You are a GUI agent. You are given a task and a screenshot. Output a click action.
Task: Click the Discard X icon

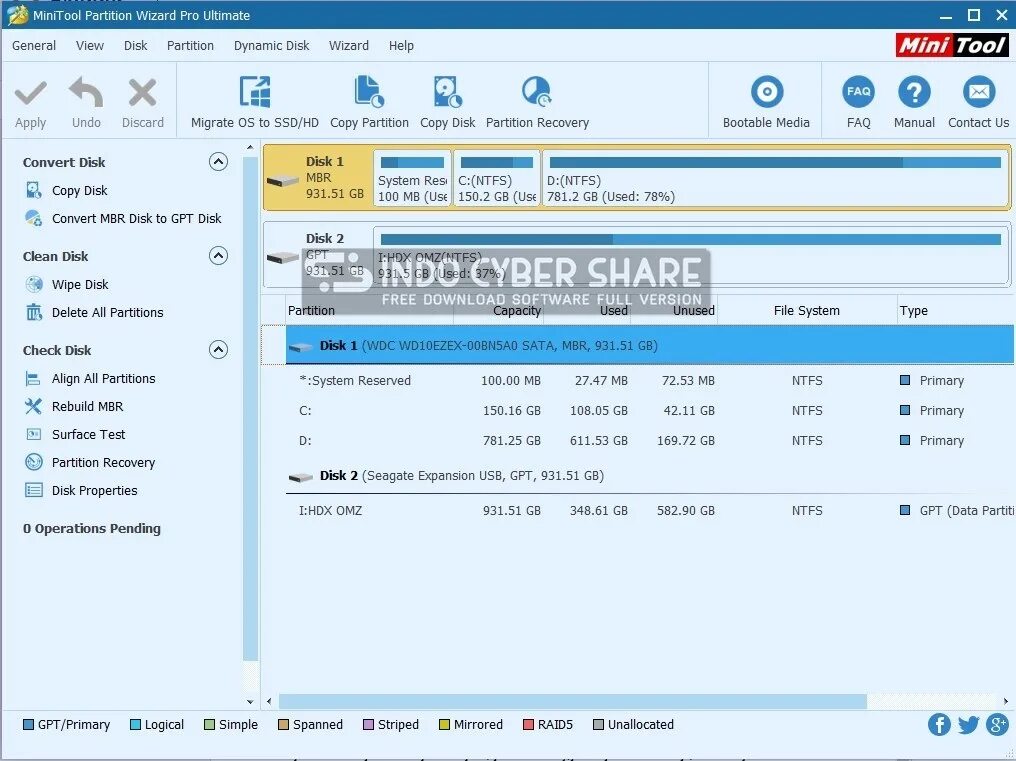[143, 93]
